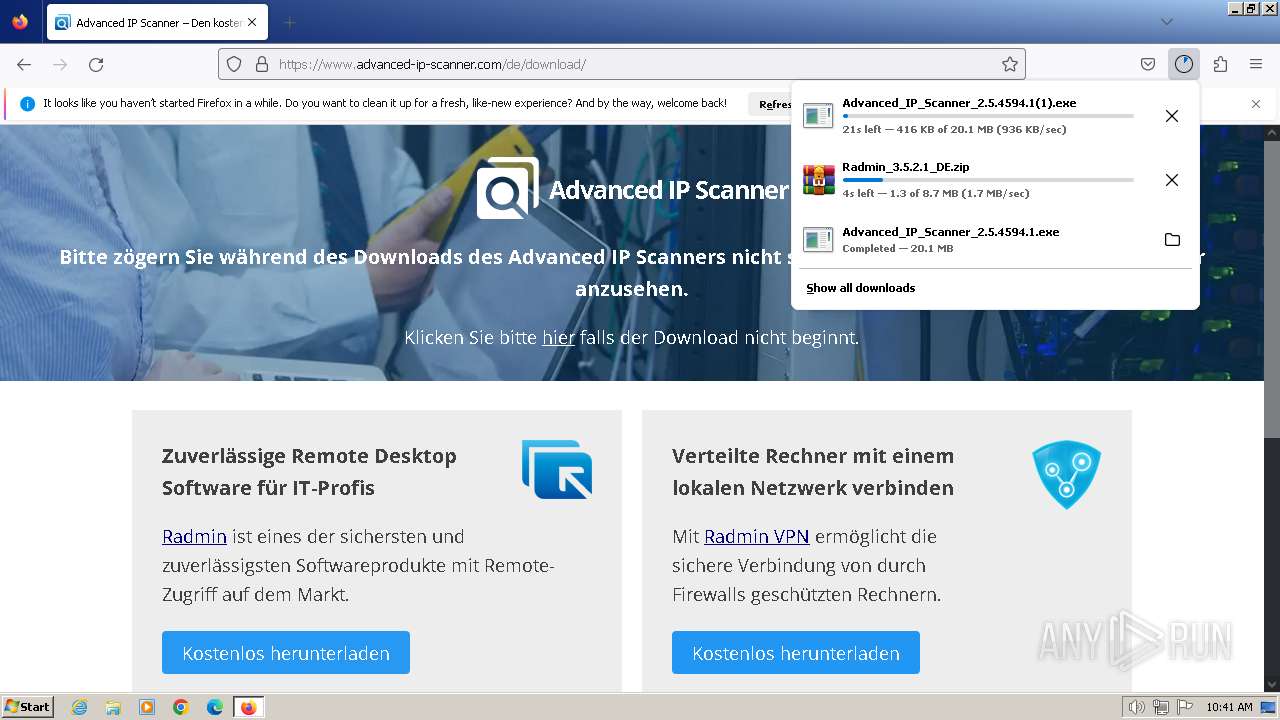Open the extensions puzzle icon
The width and height of the screenshot is (1280, 720).
point(1220,64)
